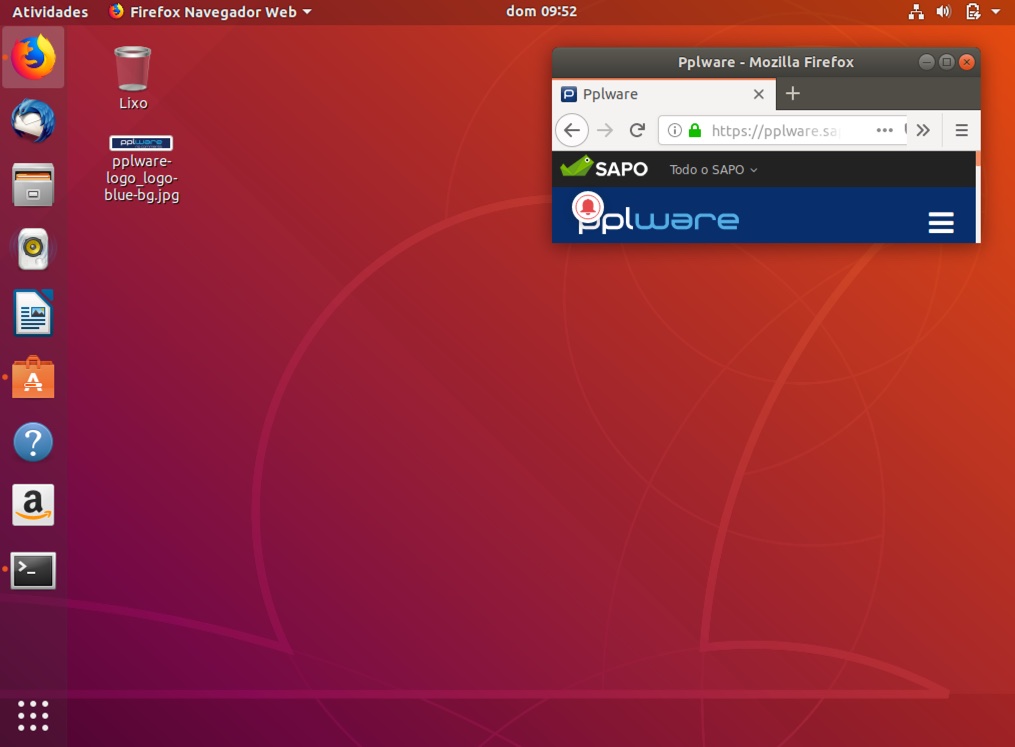Viewport: 1015px width, 747px height.
Task: Launch Thunderbird from the dock
Action: tap(32, 121)
